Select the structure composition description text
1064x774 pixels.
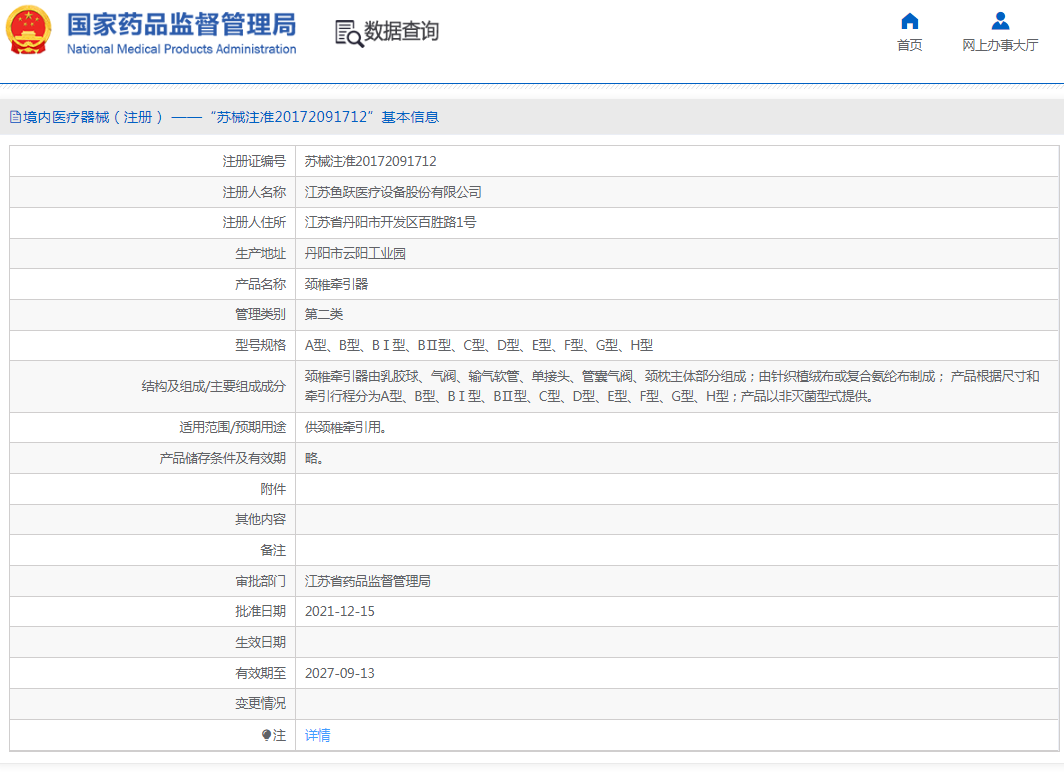tap(672, 386)
